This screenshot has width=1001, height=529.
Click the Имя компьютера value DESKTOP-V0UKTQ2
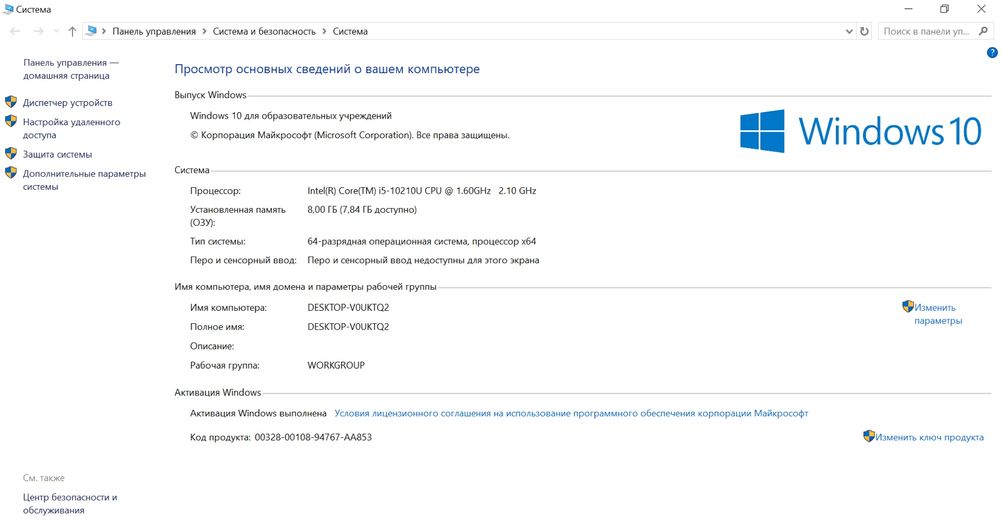click(x=348, y=308)
